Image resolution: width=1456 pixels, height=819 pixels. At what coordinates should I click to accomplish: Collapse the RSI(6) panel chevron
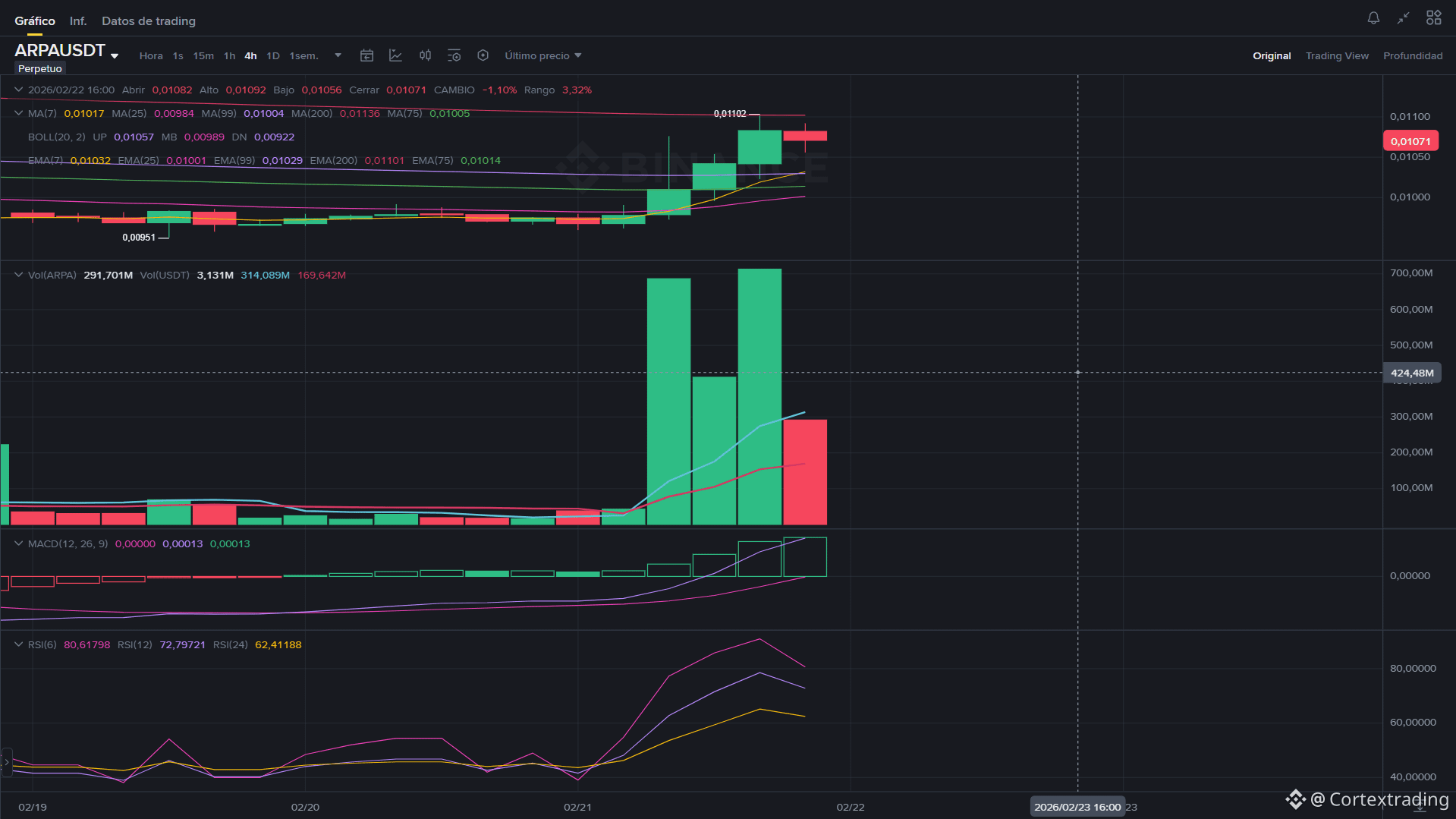click(x=18, y=644)
